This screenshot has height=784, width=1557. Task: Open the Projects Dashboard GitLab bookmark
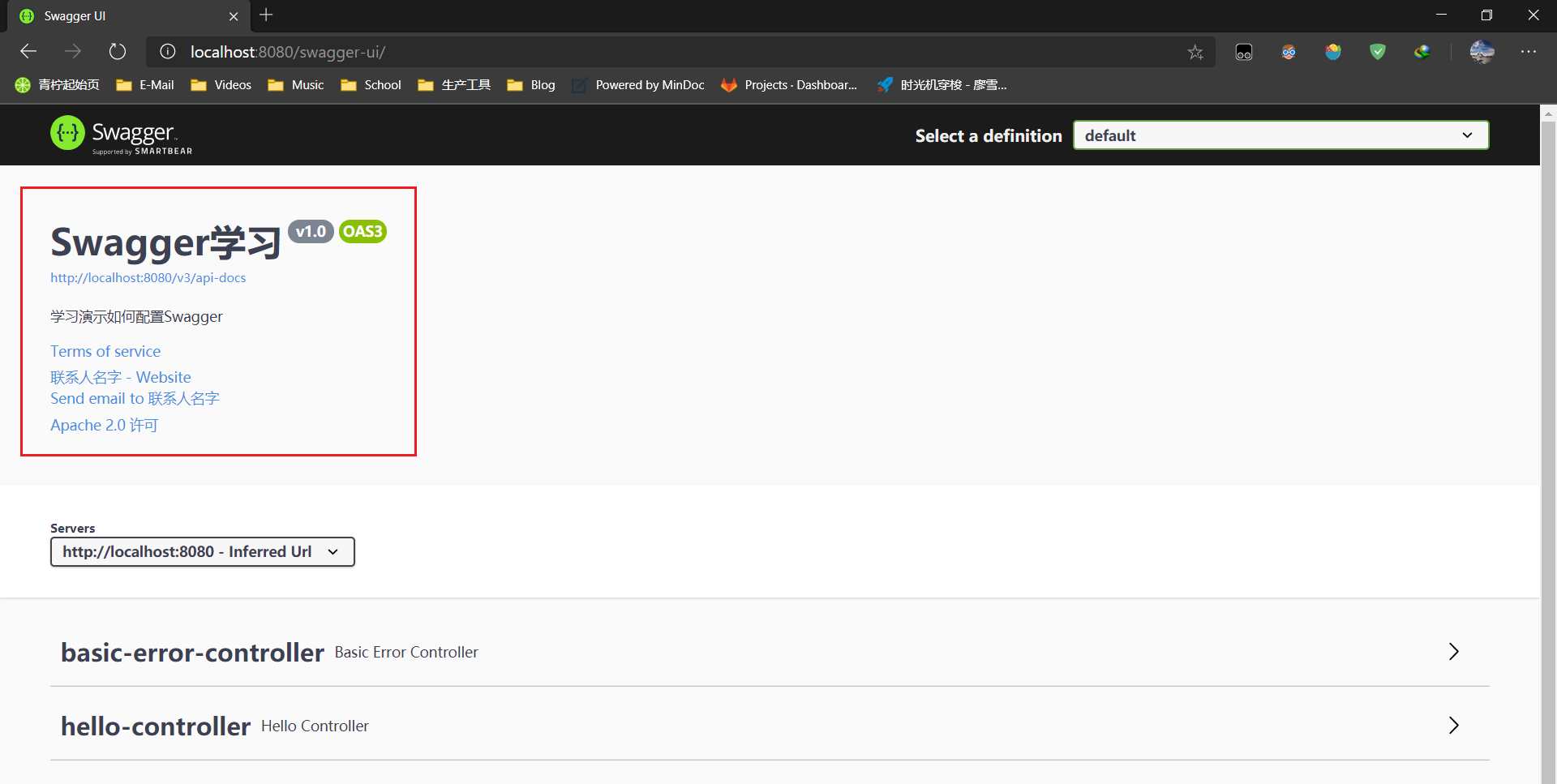[789, 85]
